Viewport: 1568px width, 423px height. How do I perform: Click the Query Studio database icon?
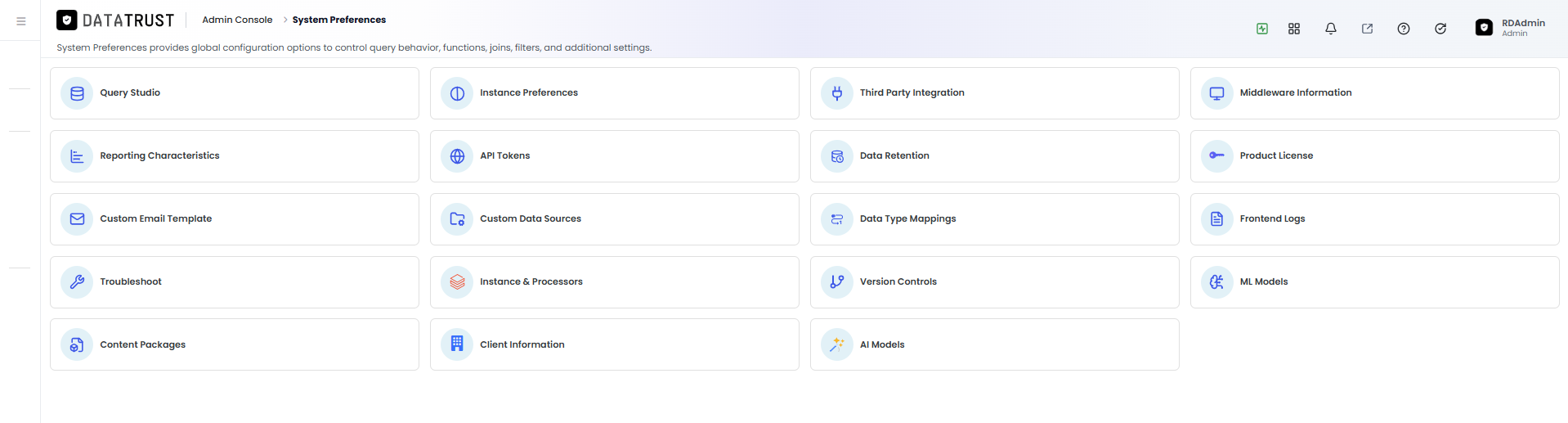click(77, 93)
